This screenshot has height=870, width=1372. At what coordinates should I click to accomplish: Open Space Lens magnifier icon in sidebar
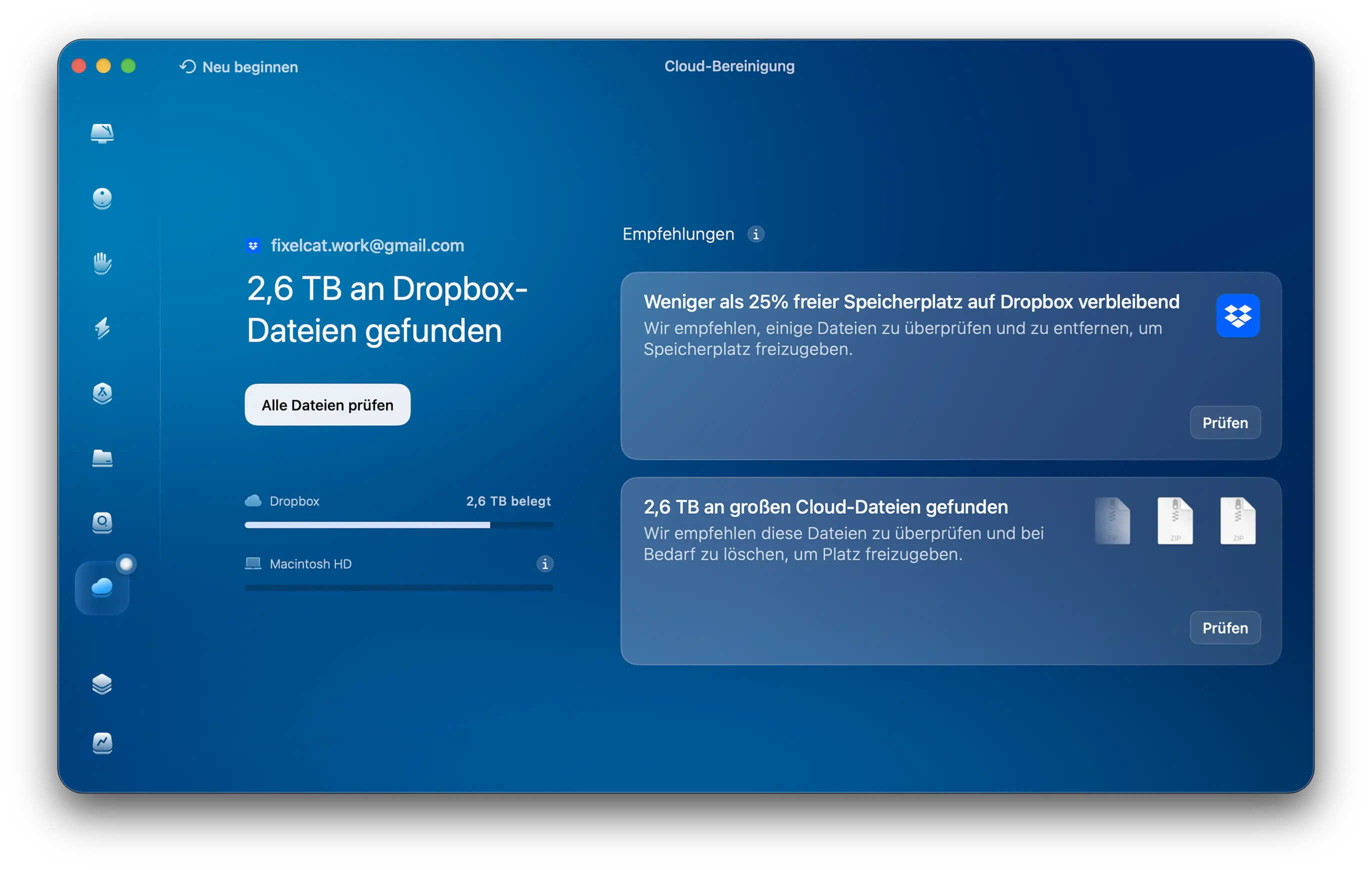102,522
